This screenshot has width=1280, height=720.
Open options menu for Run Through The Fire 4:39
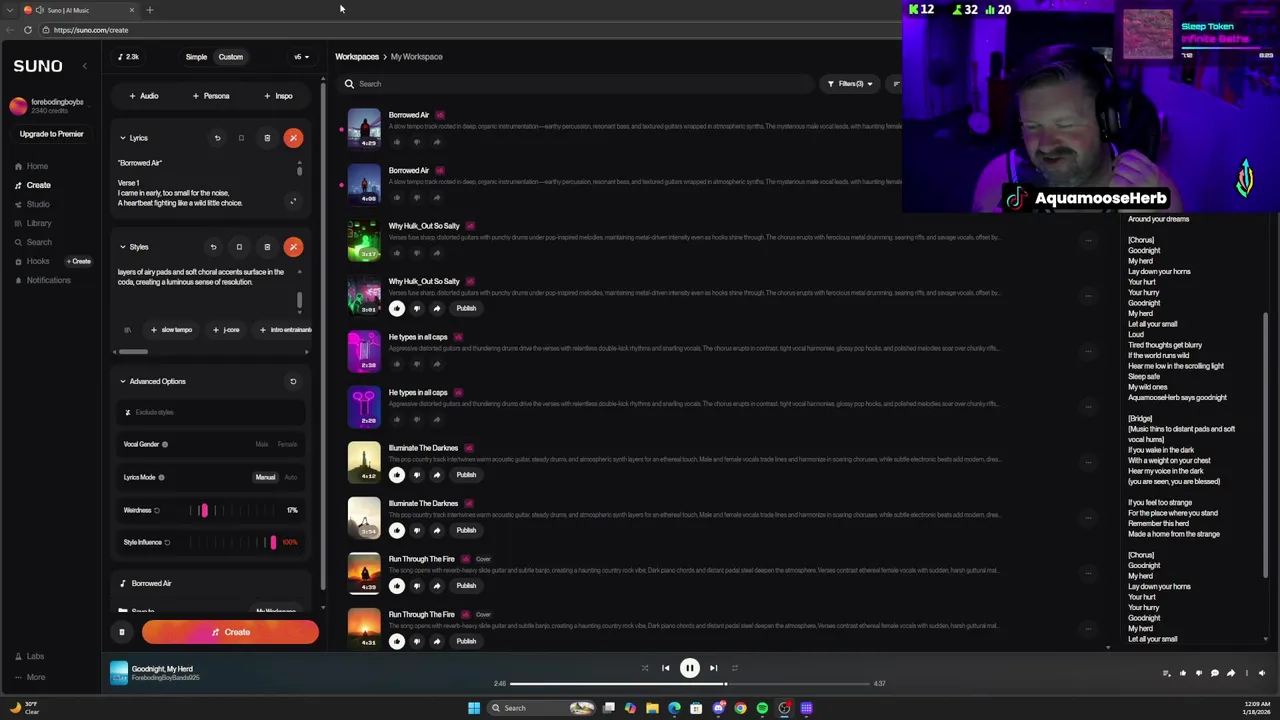(1088, 574)
